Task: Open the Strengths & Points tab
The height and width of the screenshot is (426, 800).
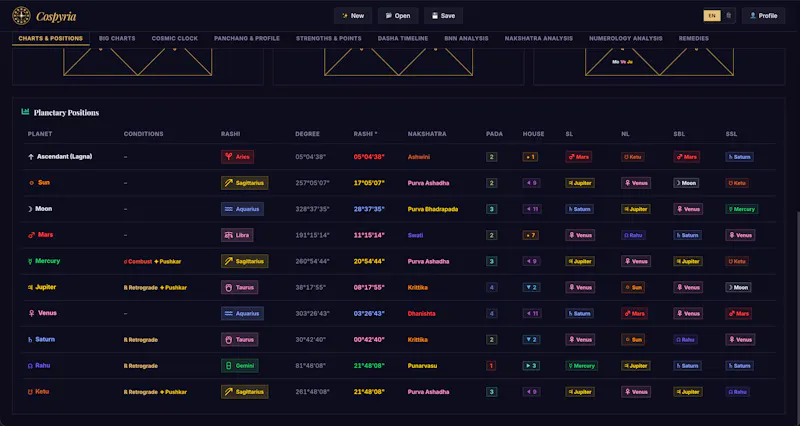Action: click(x=329, y=38)
